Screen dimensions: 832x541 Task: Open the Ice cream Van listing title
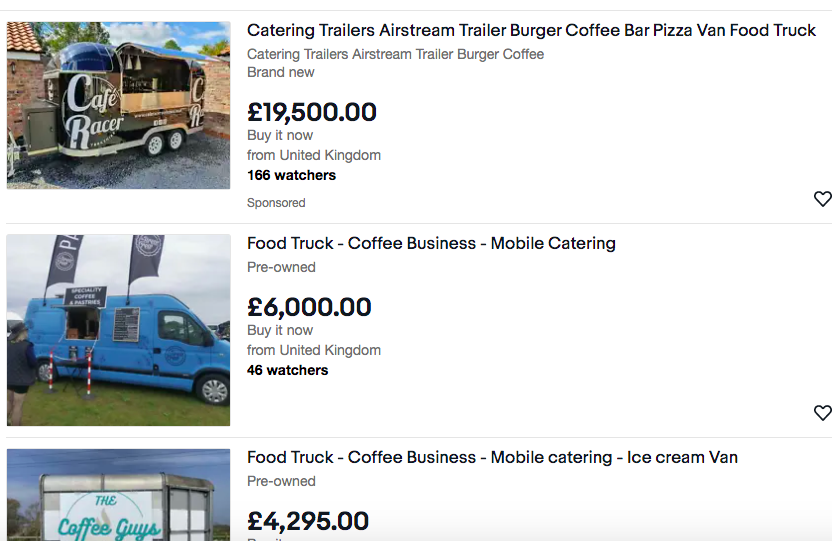pyautogui.click(x=492, y=457)
